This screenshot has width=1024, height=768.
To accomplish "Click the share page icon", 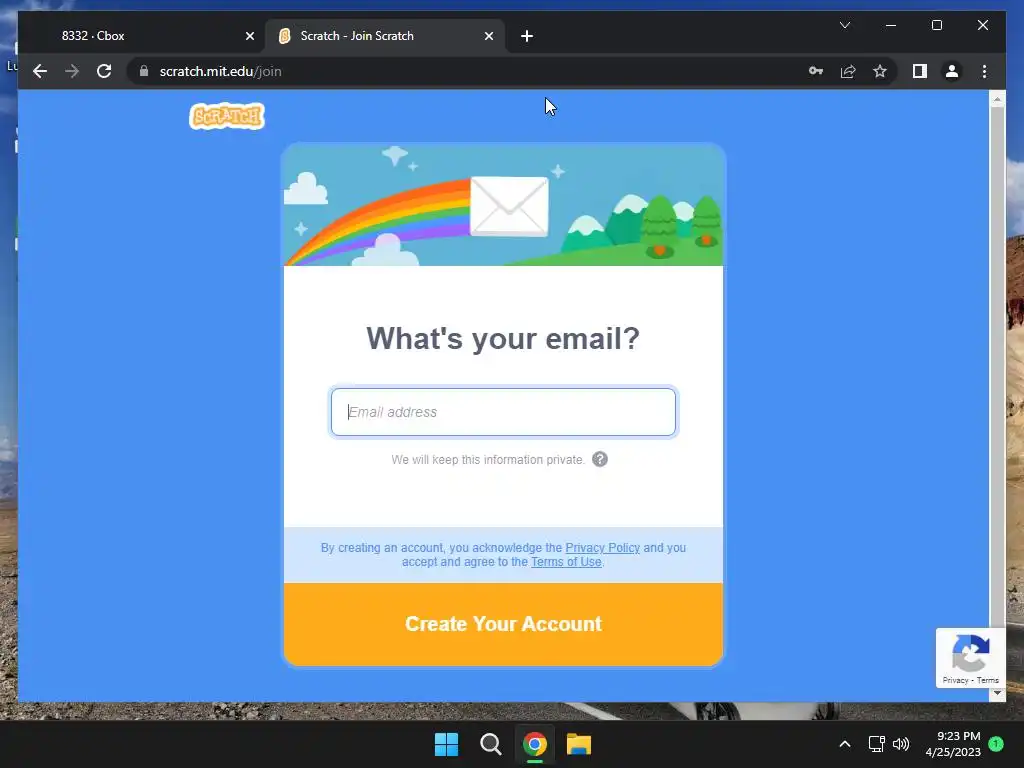I will (x=848, y=71).
